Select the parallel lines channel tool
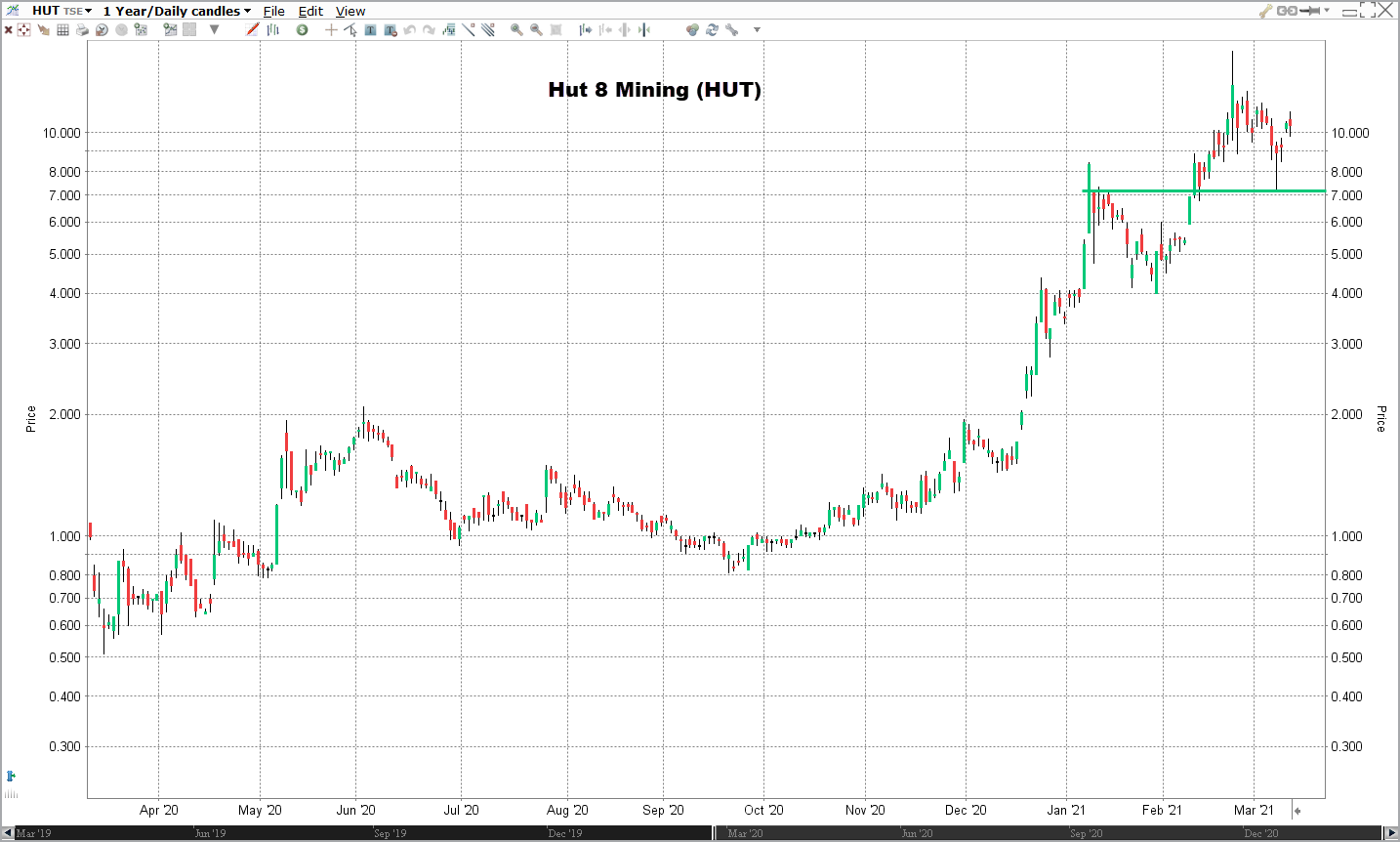This screenshot has height=842, width=1400. tap(488, 30)
